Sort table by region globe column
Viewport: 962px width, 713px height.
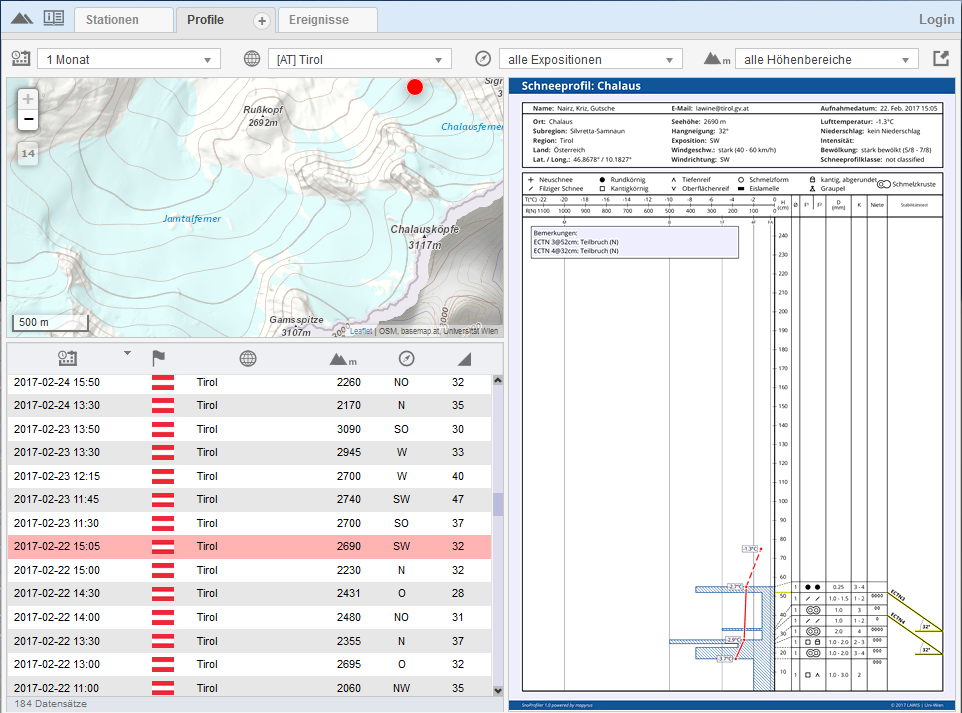point(248,358)
